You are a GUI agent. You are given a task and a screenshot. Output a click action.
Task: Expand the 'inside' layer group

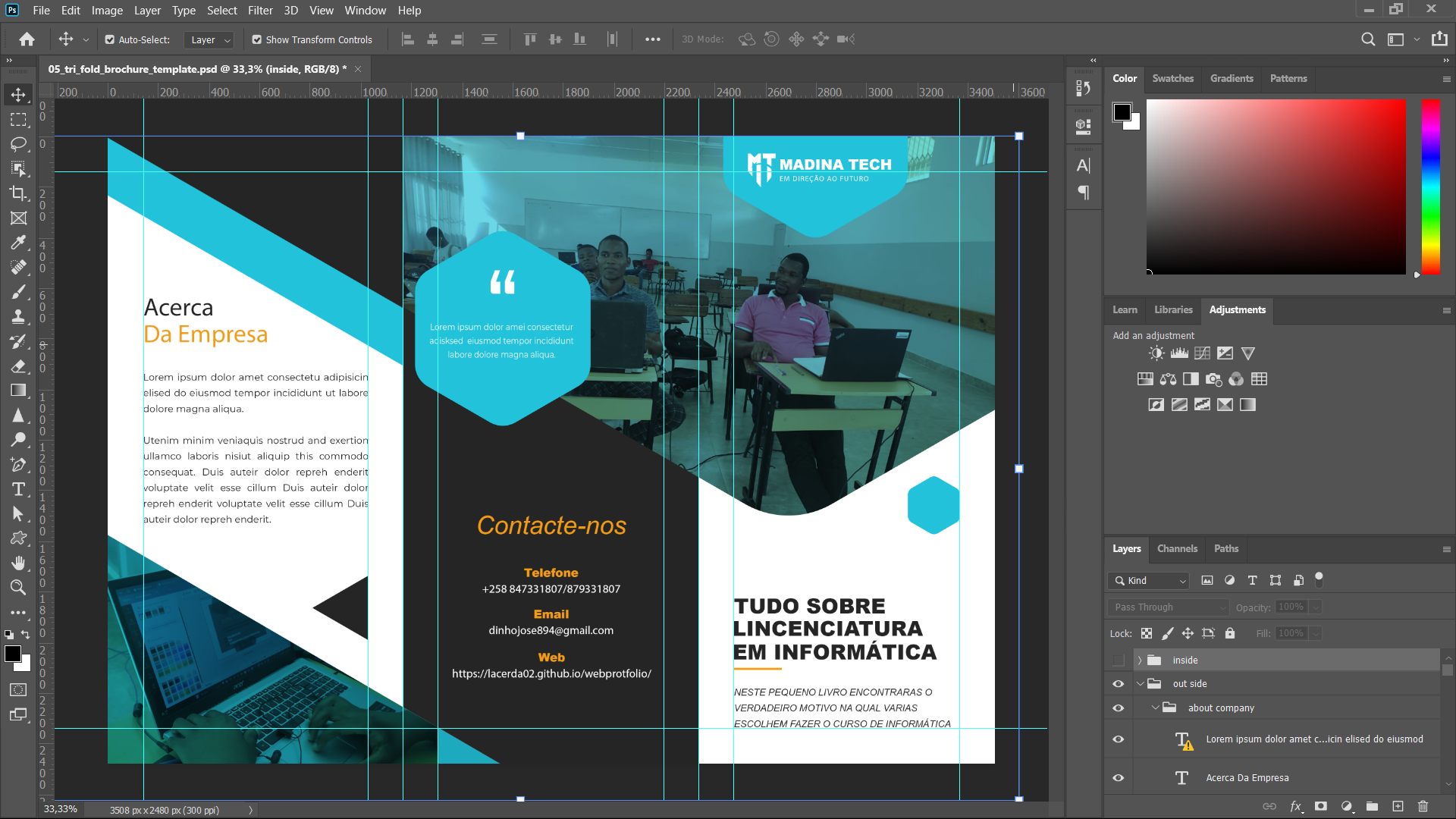1139,661
